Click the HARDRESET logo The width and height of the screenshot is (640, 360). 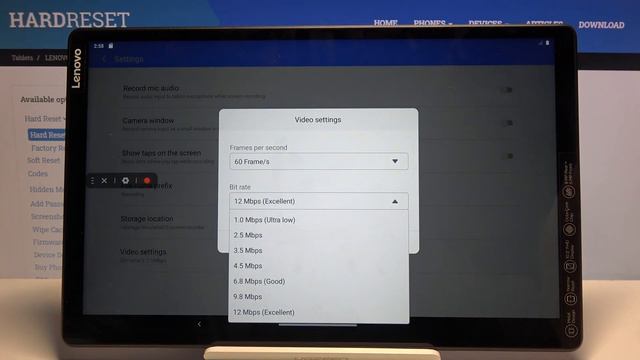click(69, 20)
